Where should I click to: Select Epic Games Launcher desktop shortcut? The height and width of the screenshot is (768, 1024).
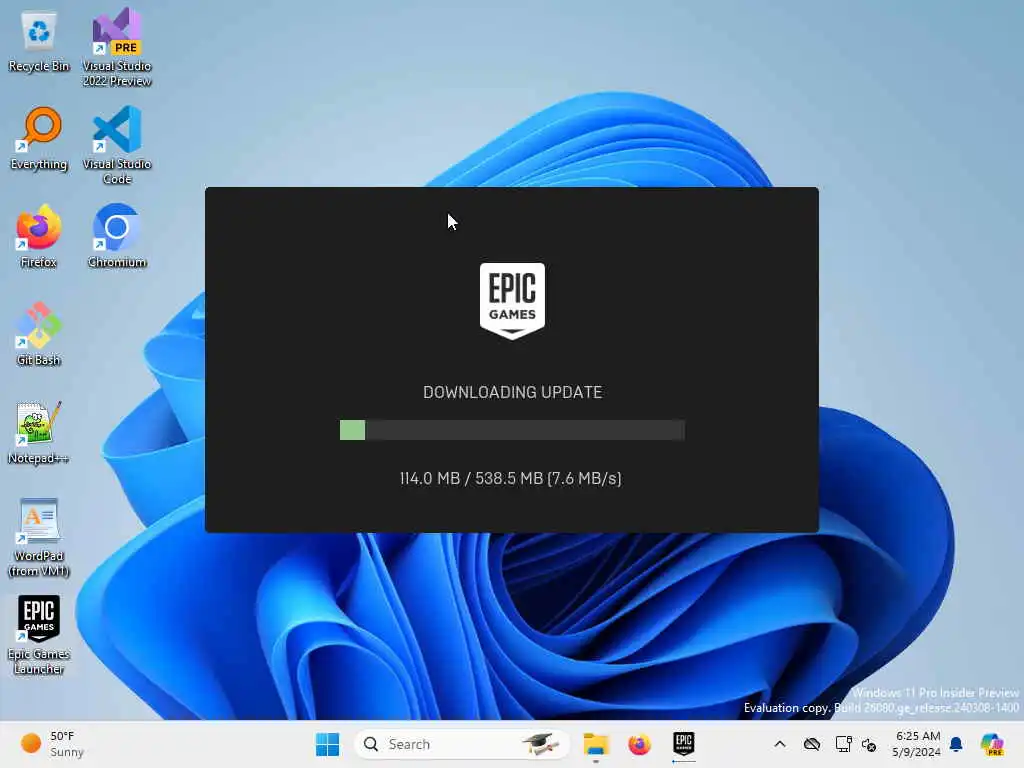pos(39,635)
